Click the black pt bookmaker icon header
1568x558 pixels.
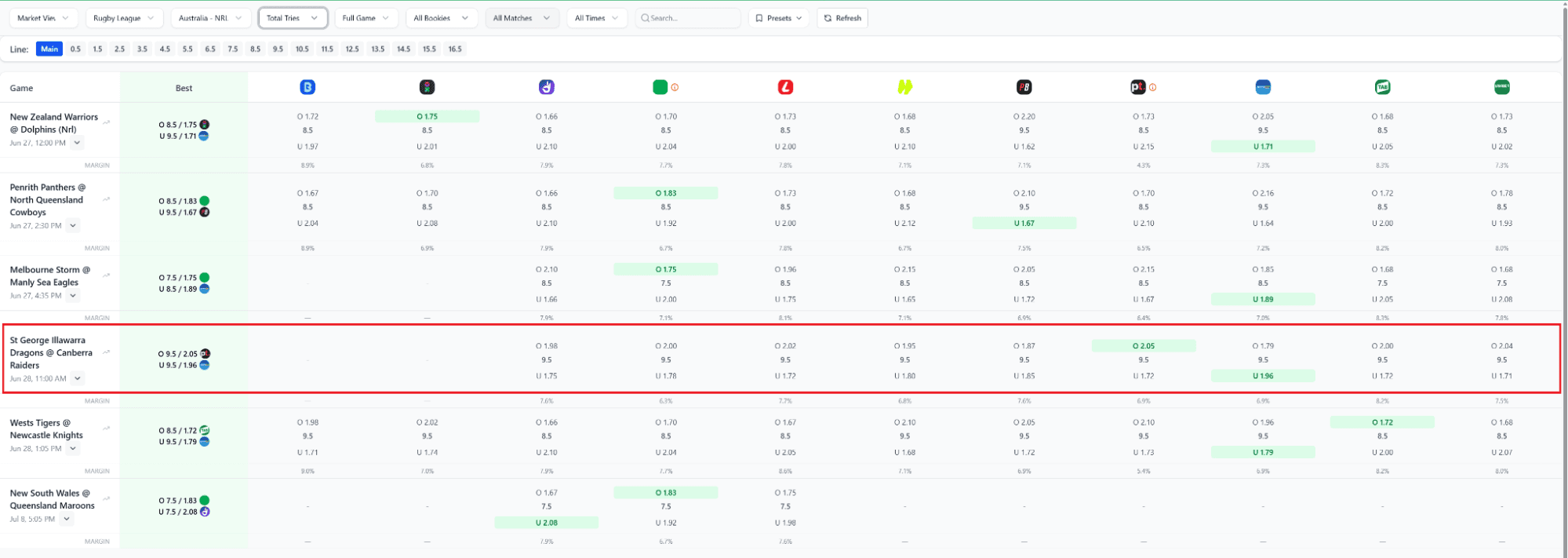(1138, 87)
